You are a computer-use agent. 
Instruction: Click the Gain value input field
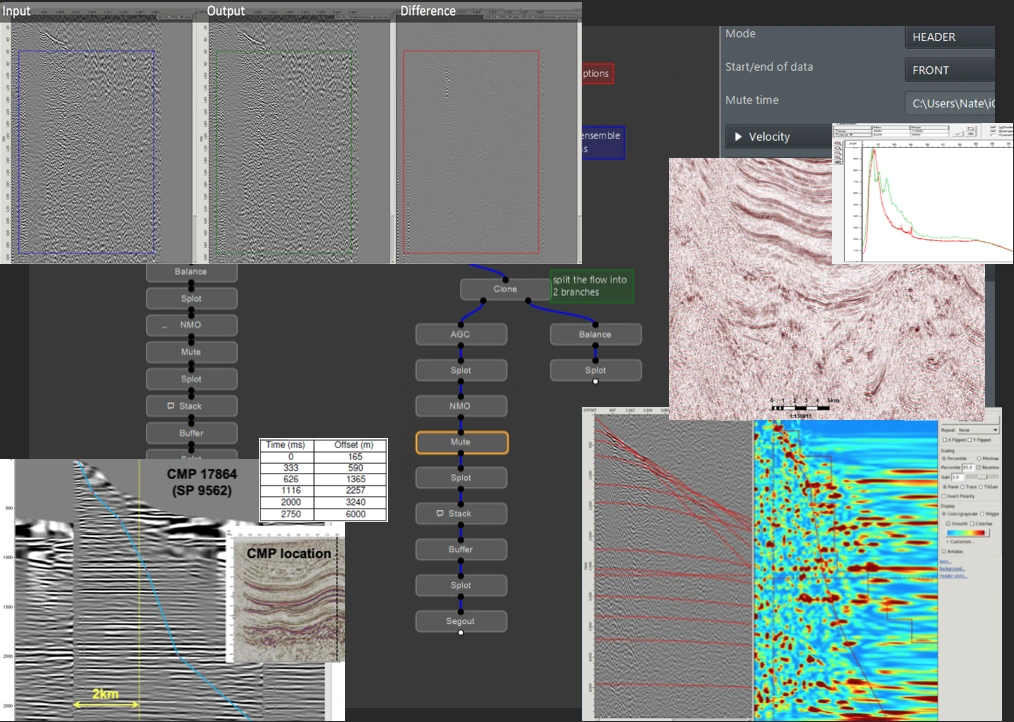[x=958, y=477]
